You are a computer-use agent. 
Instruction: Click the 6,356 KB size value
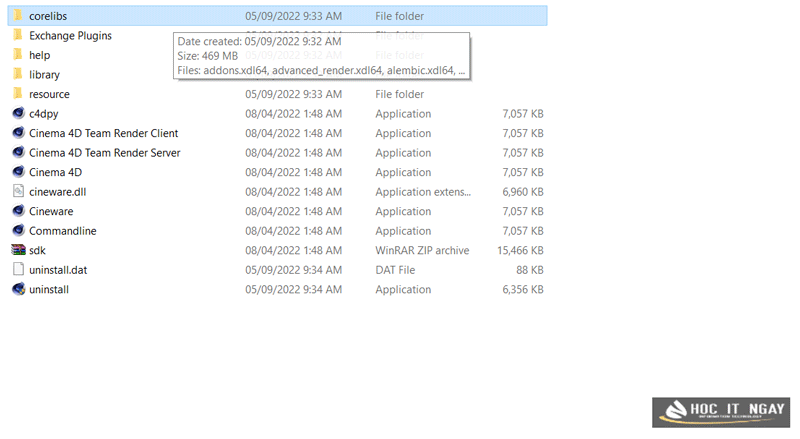pos(523,289)
